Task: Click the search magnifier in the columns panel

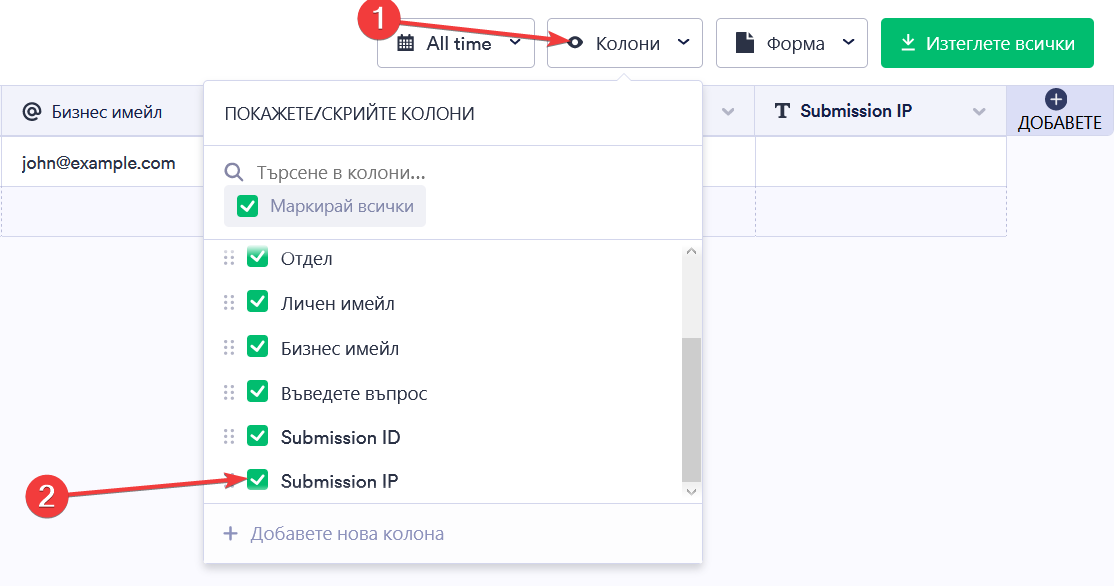Action: point(234,171)
